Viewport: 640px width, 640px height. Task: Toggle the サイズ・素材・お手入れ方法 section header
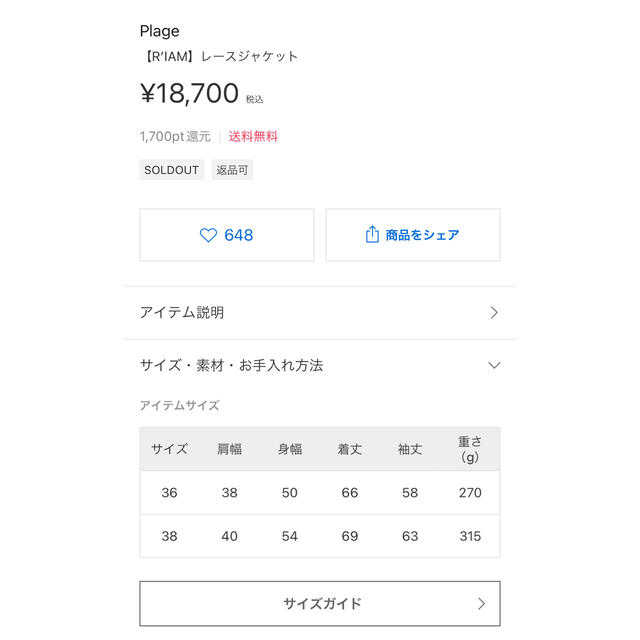coord(320,365)
